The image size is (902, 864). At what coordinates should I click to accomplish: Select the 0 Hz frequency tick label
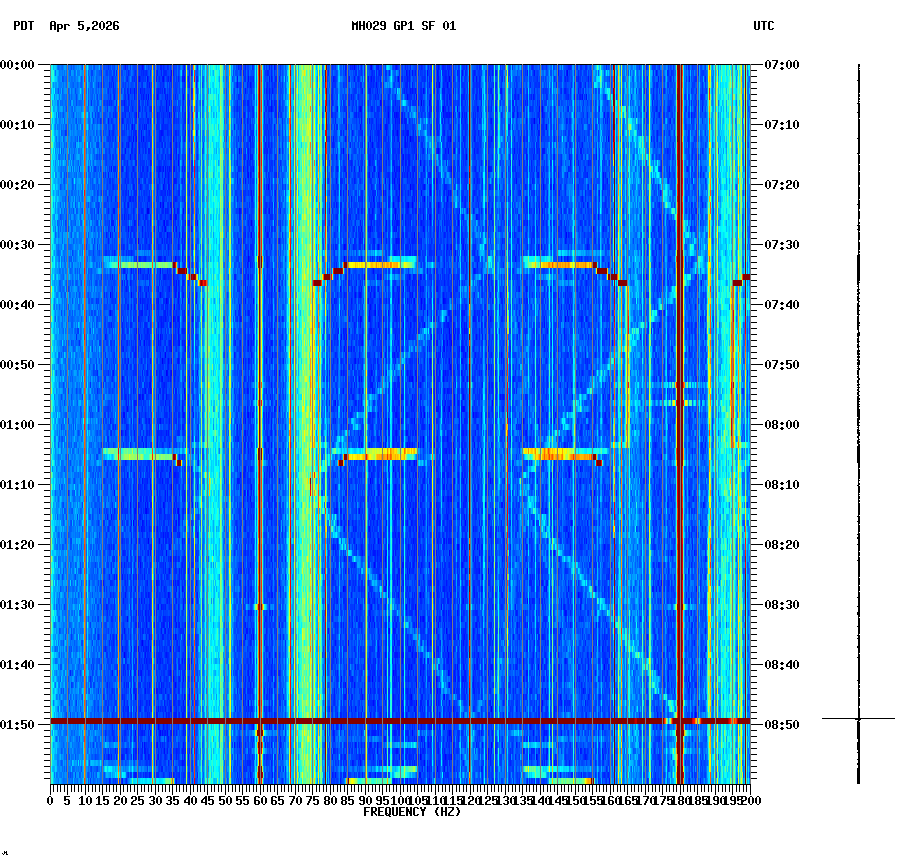click(x=49, y=800)
